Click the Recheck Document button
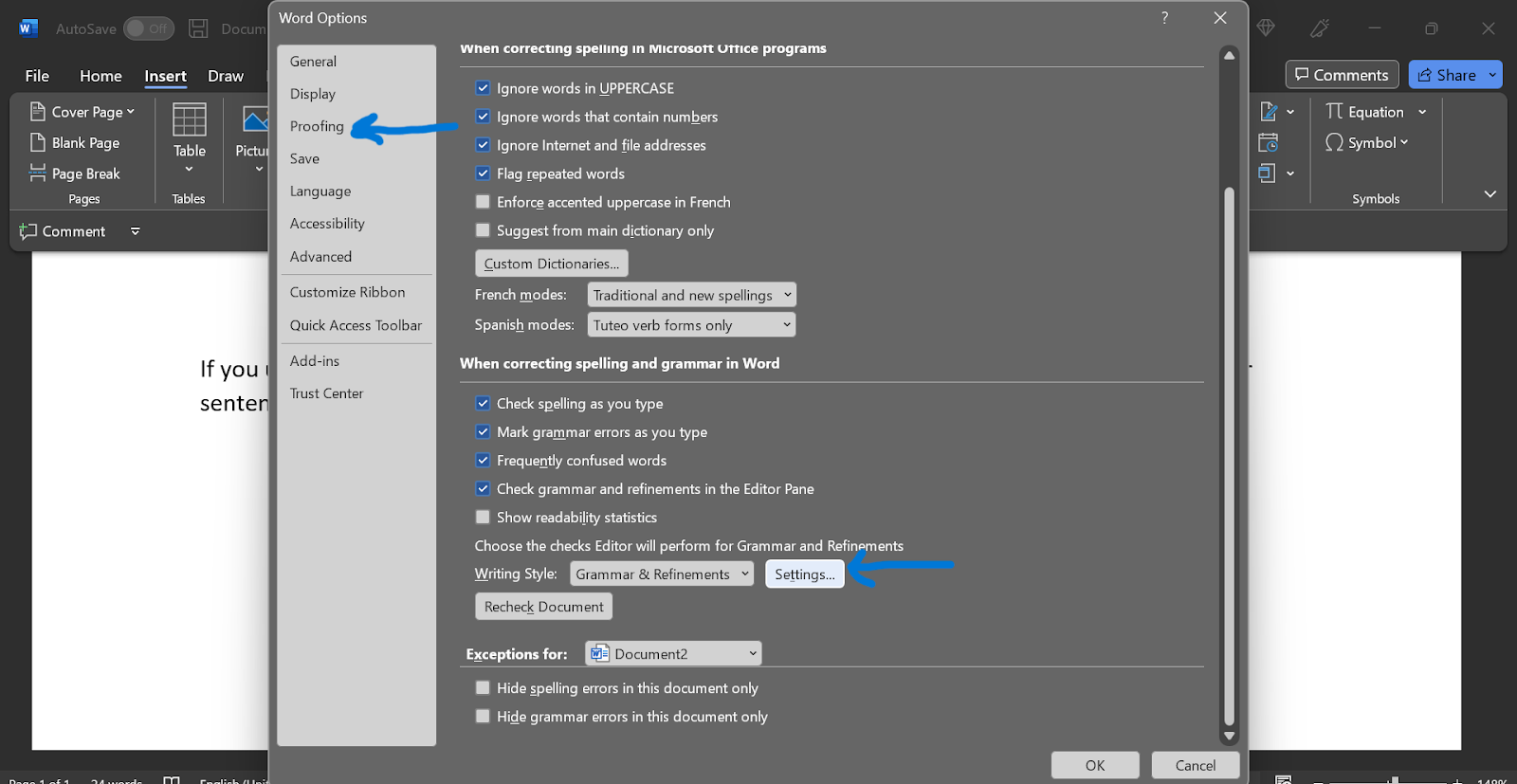Image resolution: width=1517 pixels, height=784 pixels. pos(543,607)
